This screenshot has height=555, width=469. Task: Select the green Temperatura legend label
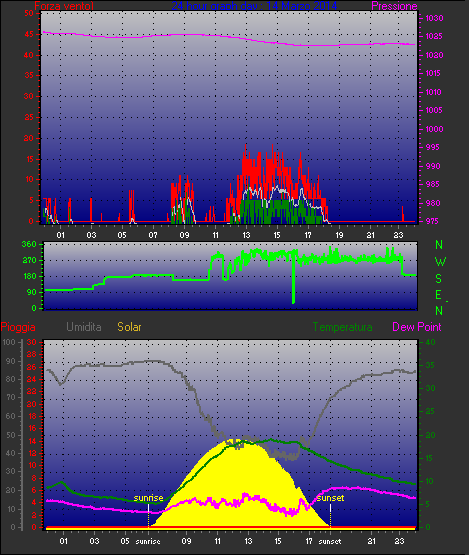click(342, 327)
